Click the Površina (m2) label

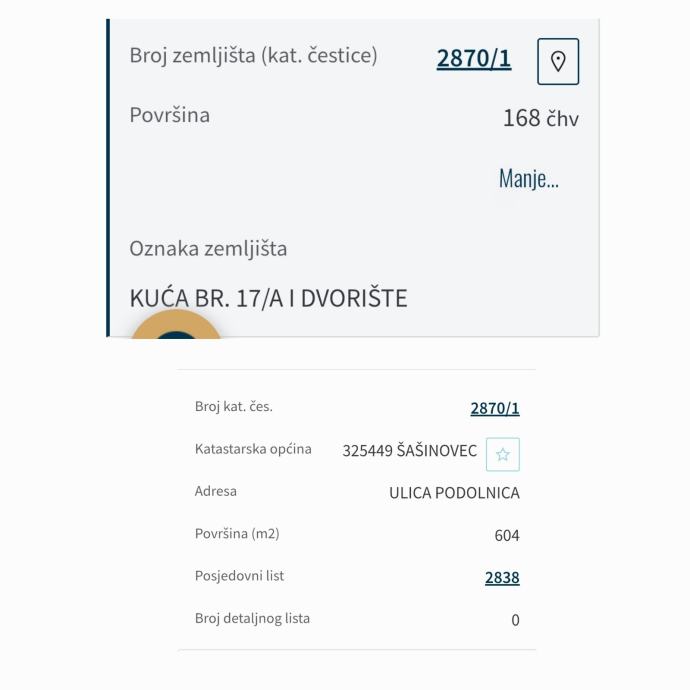239,534
